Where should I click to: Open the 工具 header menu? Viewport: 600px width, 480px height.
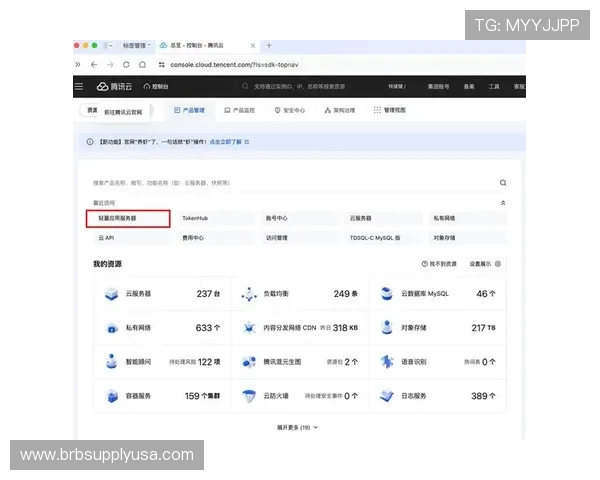pos(494,87)
